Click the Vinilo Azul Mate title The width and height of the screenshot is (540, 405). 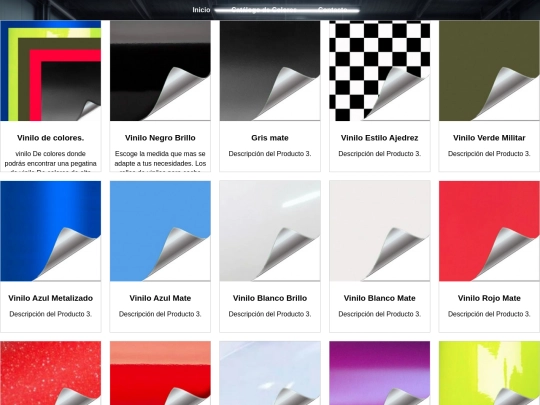(160, 298)
